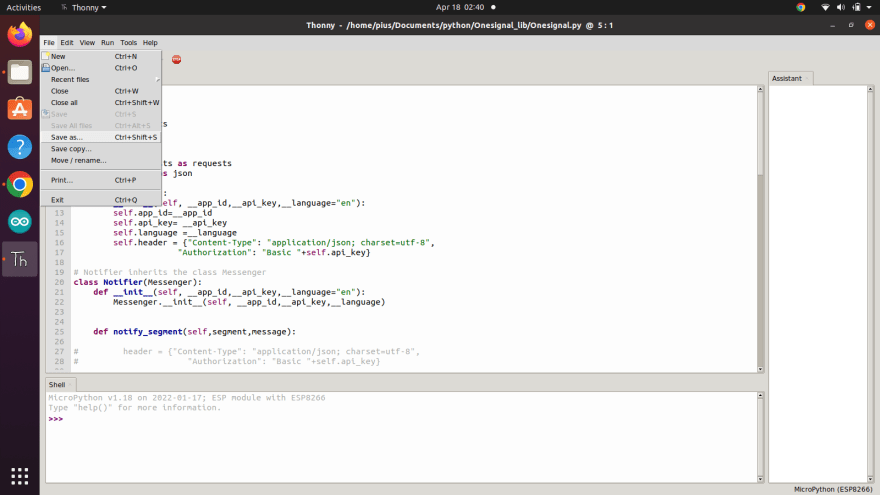This screenshot has width=880, height=495.
Task: Open the Files manager dock icon
Action: point(20,72)
